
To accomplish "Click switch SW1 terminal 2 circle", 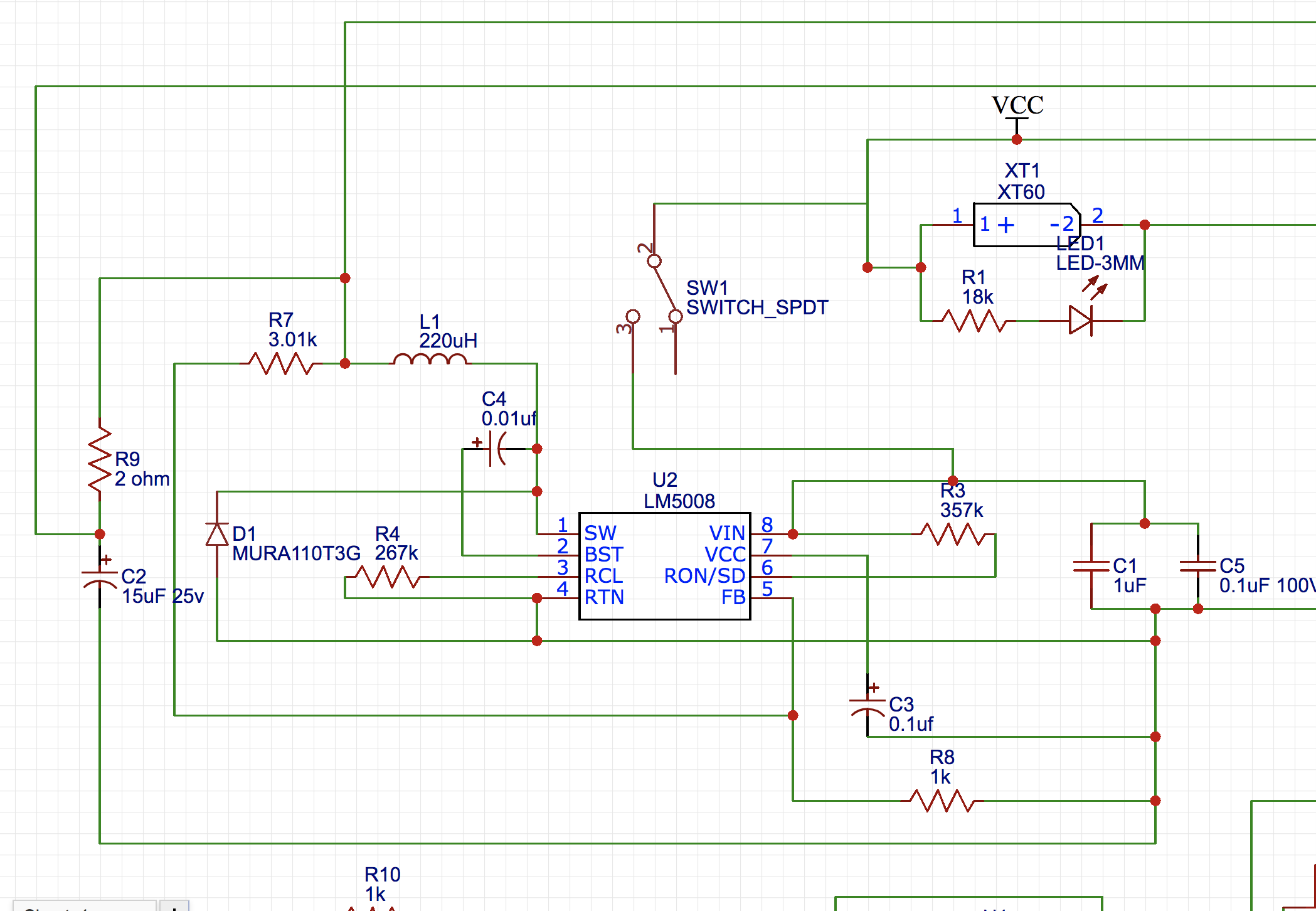I will point(654,260).
